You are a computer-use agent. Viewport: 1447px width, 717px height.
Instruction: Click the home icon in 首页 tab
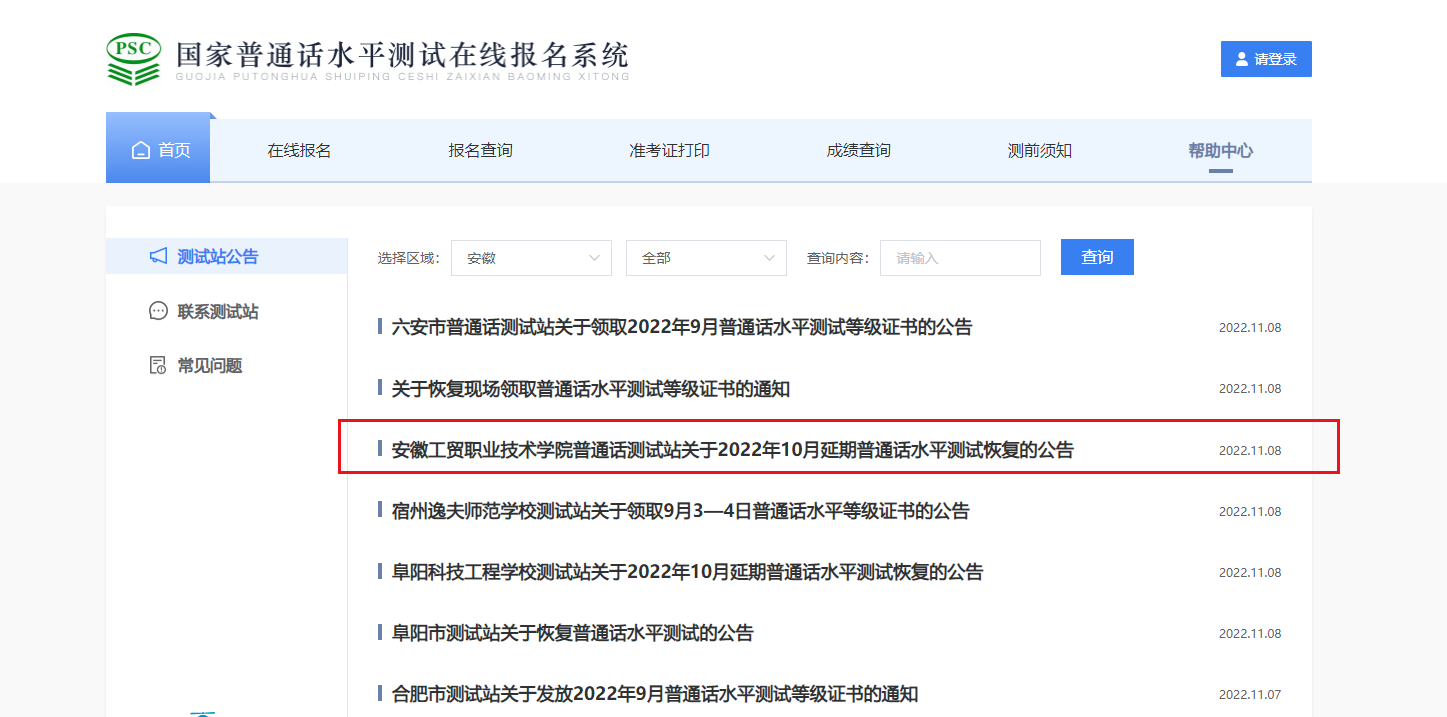pos(141,150)
